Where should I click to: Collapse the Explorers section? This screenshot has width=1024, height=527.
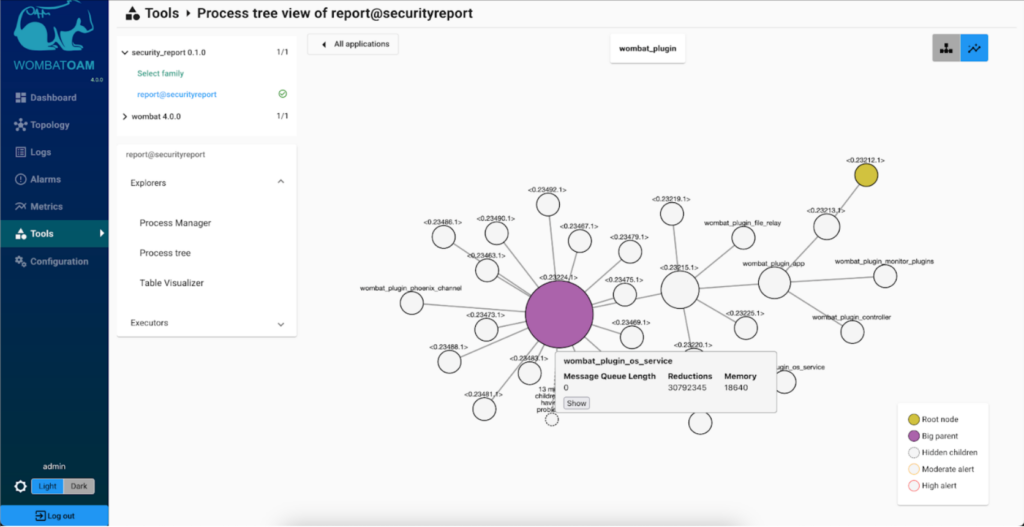pos(281,182)
